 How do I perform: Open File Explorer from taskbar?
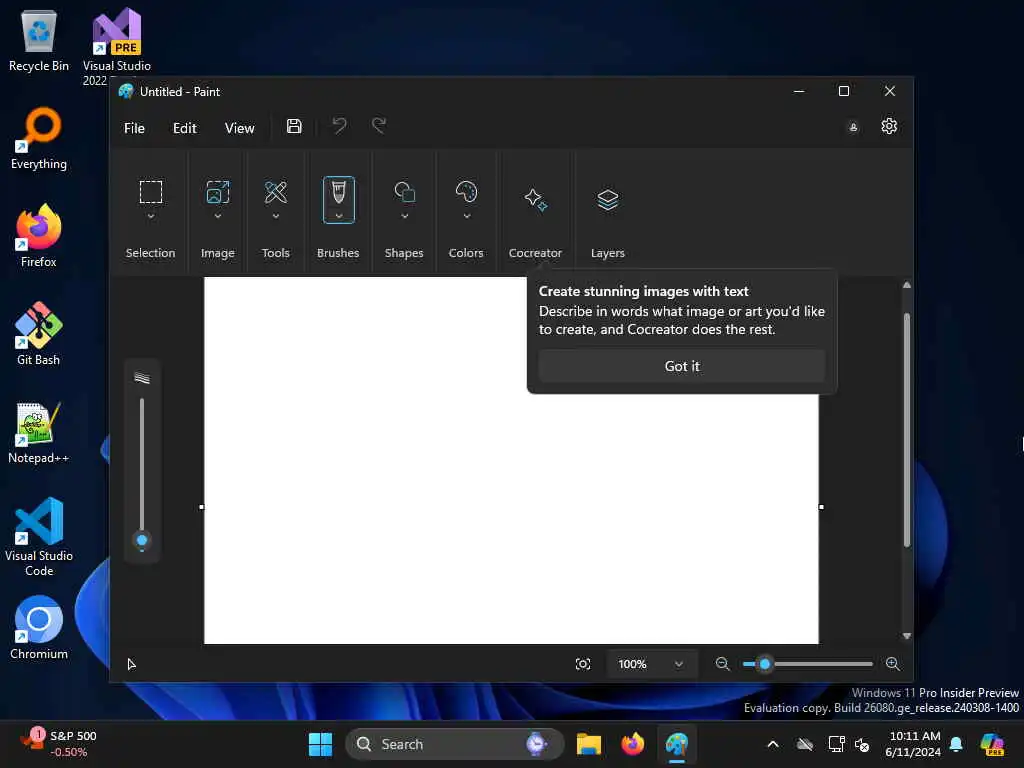click(588, 744)
